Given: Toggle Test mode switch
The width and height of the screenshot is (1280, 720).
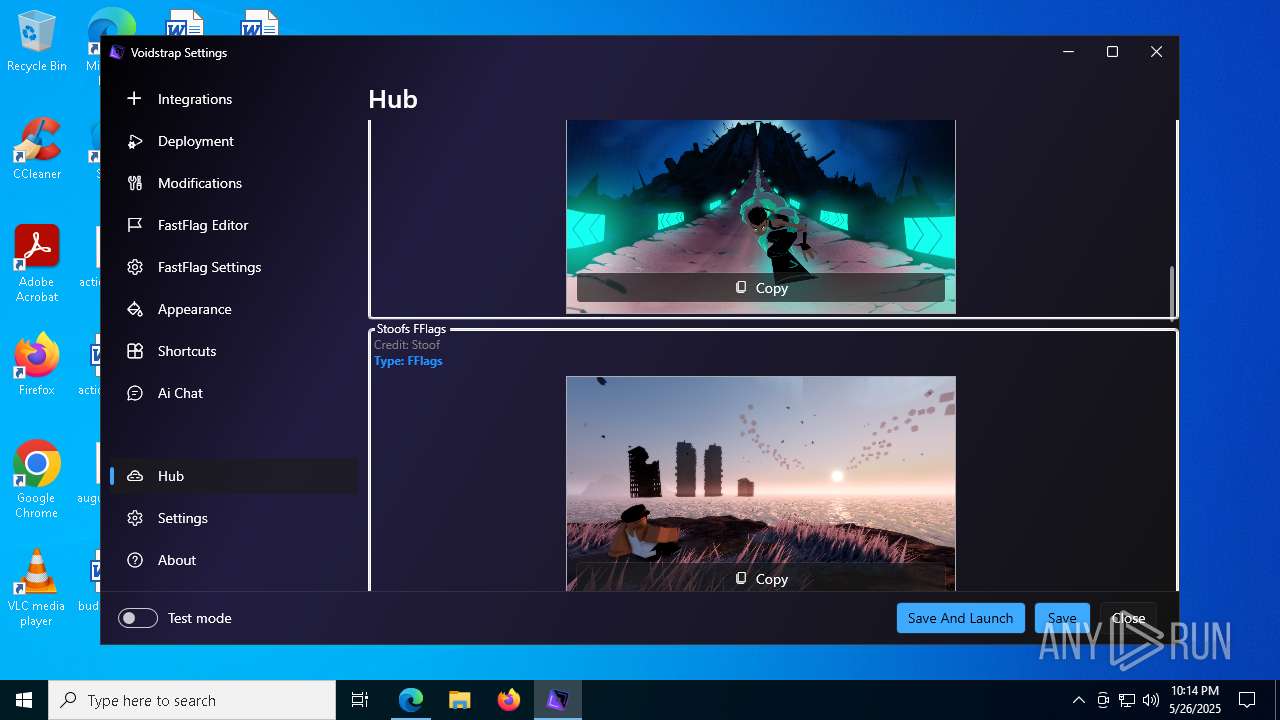Looking at the screenshot, I should pos(138,618).
